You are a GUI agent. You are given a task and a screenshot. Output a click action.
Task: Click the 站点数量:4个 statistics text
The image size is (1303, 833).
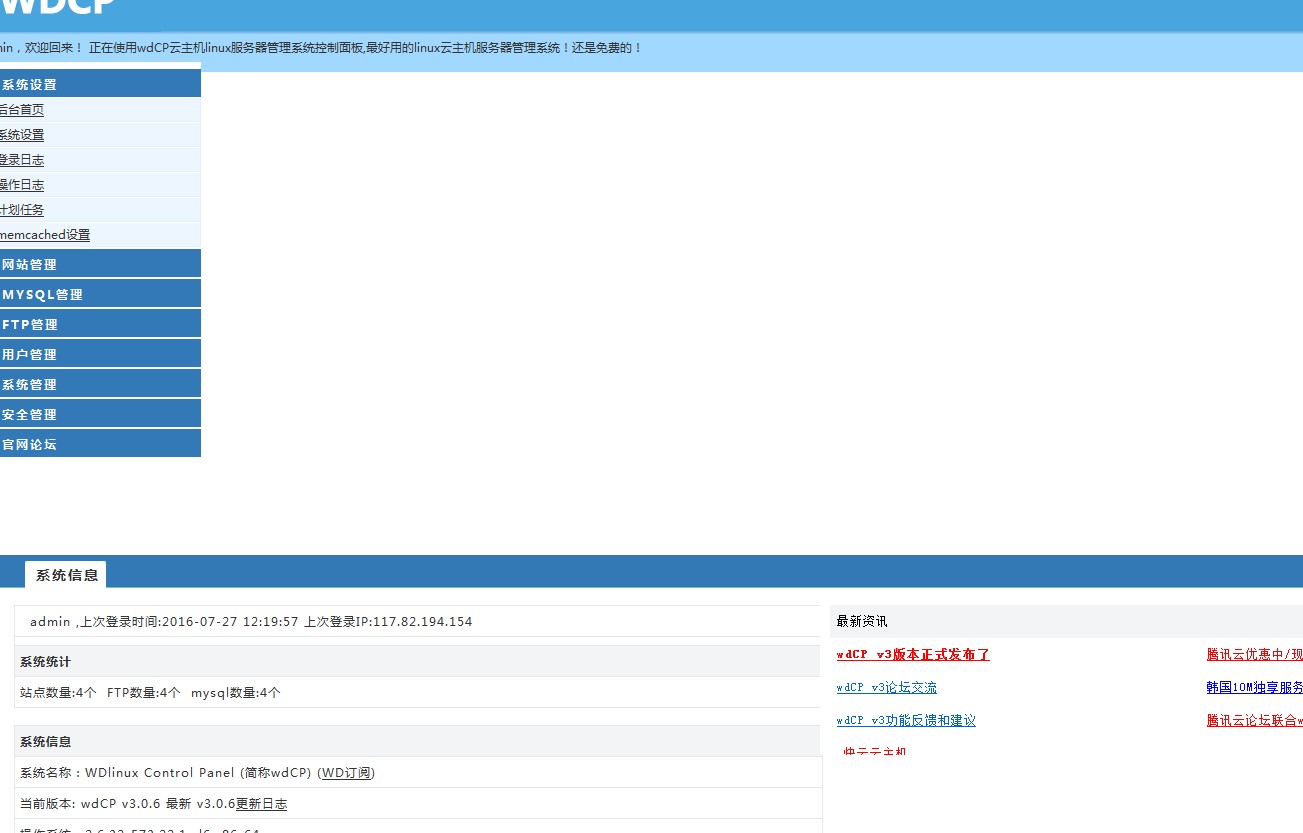58,692
